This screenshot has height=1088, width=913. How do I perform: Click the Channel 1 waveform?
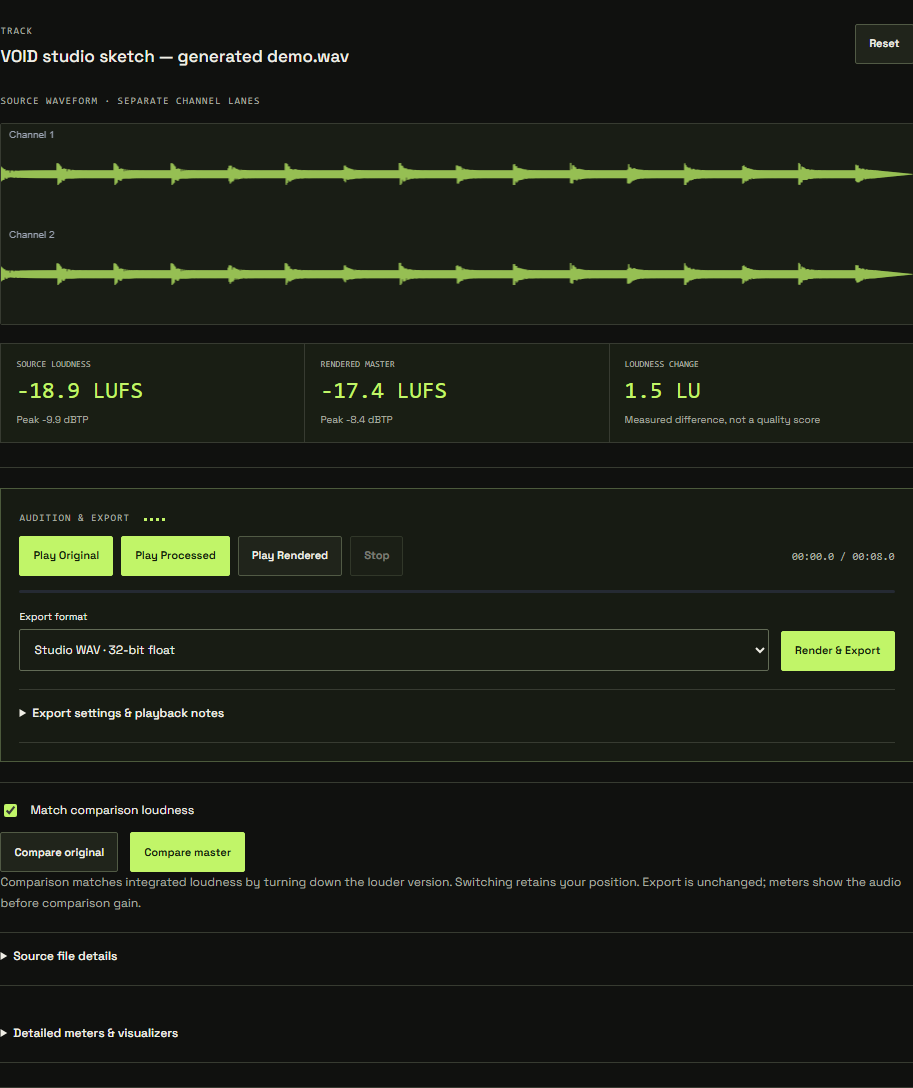[x=456, y=173]
